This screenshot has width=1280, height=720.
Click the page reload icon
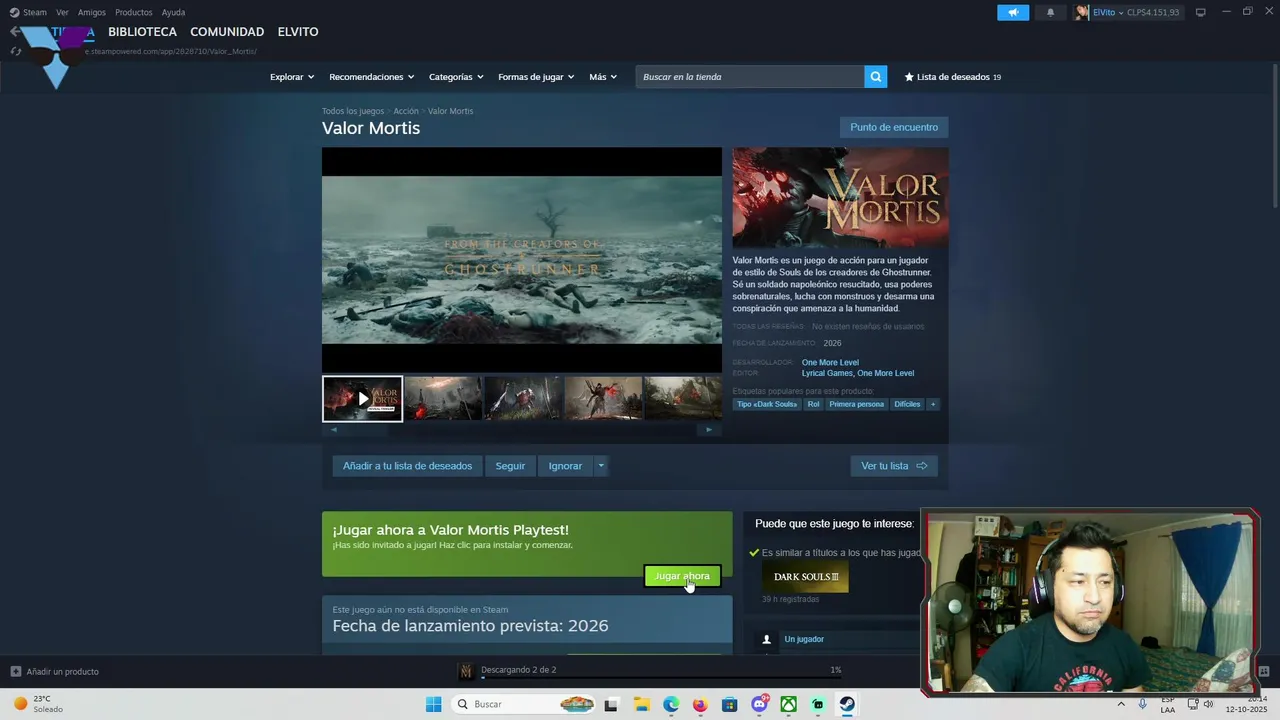(x=15, y=51)
